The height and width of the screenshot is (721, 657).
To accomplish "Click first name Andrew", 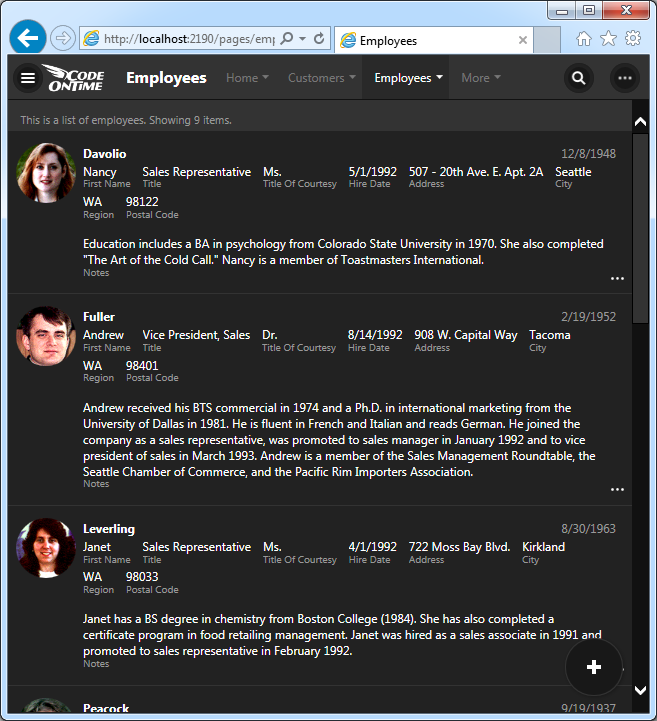I will [x=103, y=335].
